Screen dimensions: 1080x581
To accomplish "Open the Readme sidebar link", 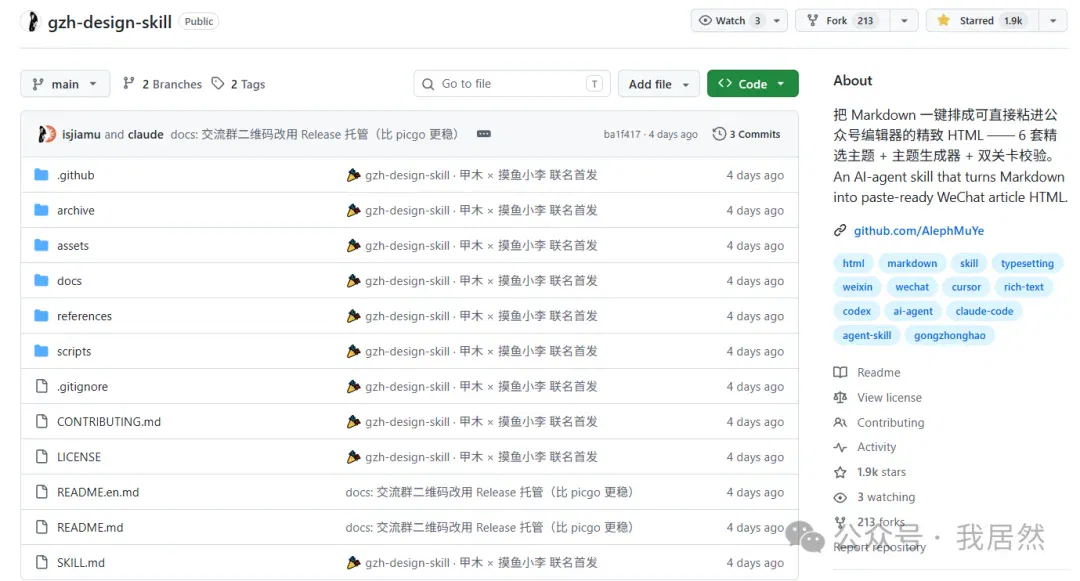I will tap(878, 372).
